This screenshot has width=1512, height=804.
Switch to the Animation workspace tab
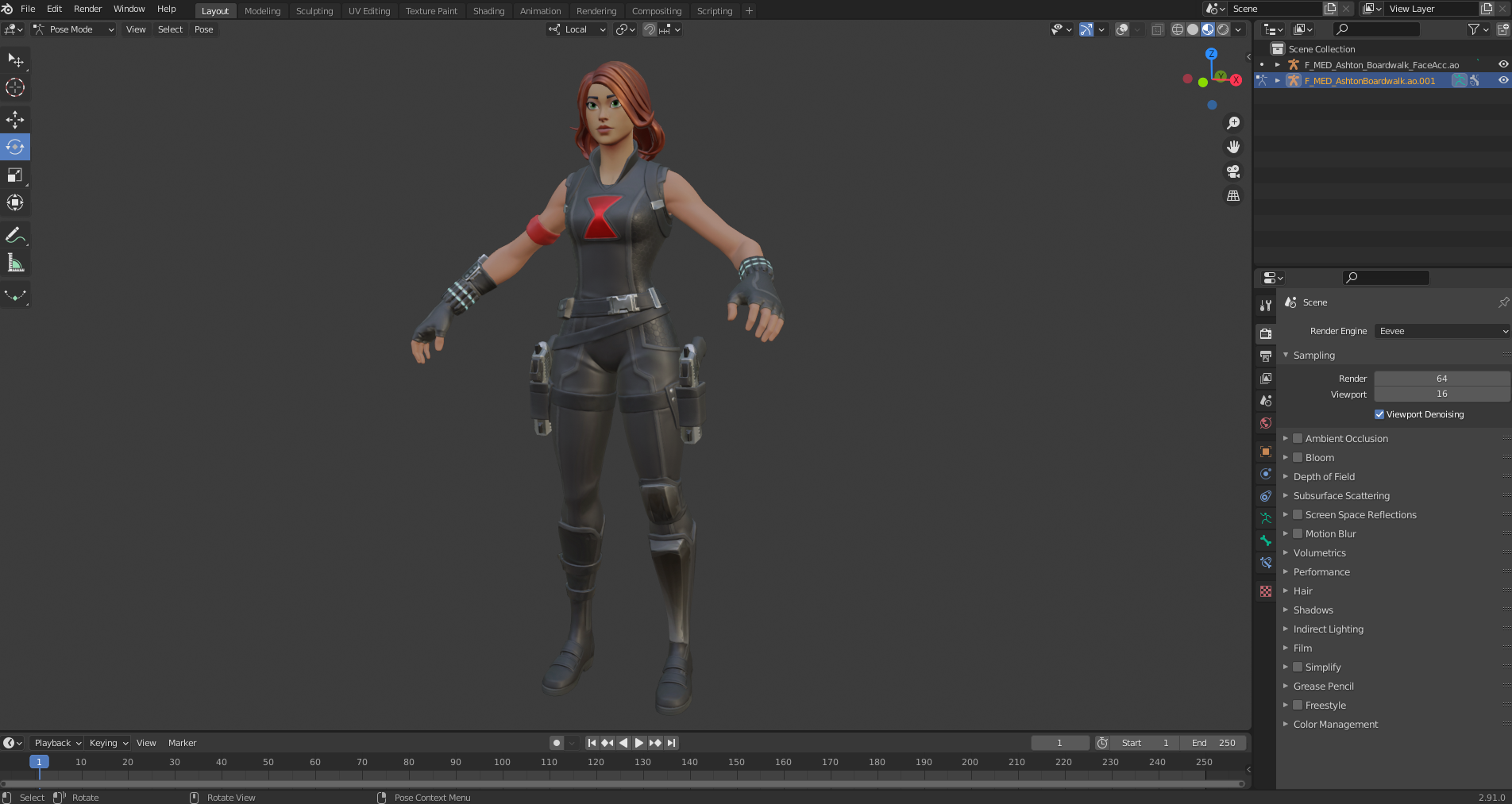click(x=540, y=11)
